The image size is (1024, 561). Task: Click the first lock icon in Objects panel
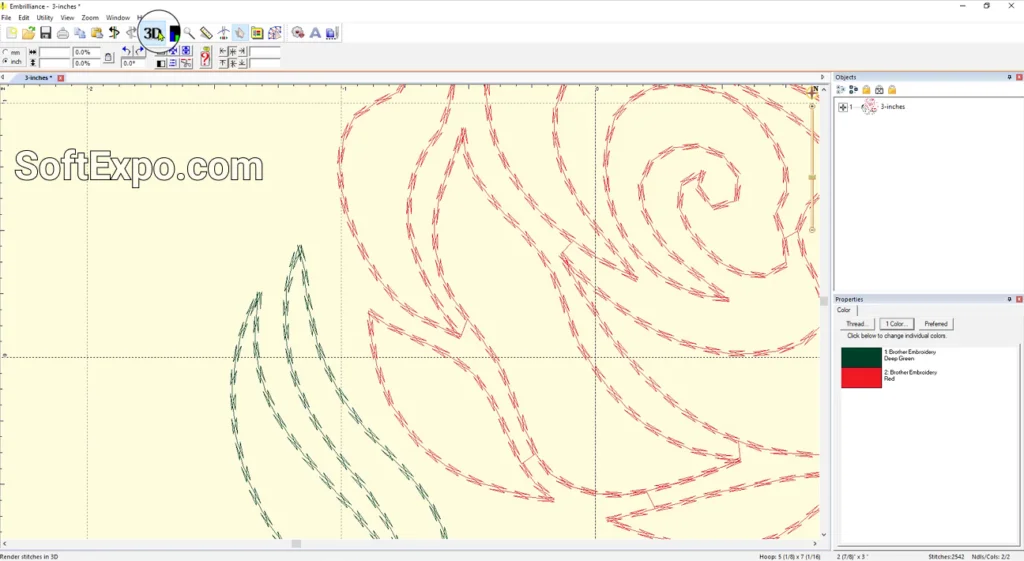click(x=866, y=89)
